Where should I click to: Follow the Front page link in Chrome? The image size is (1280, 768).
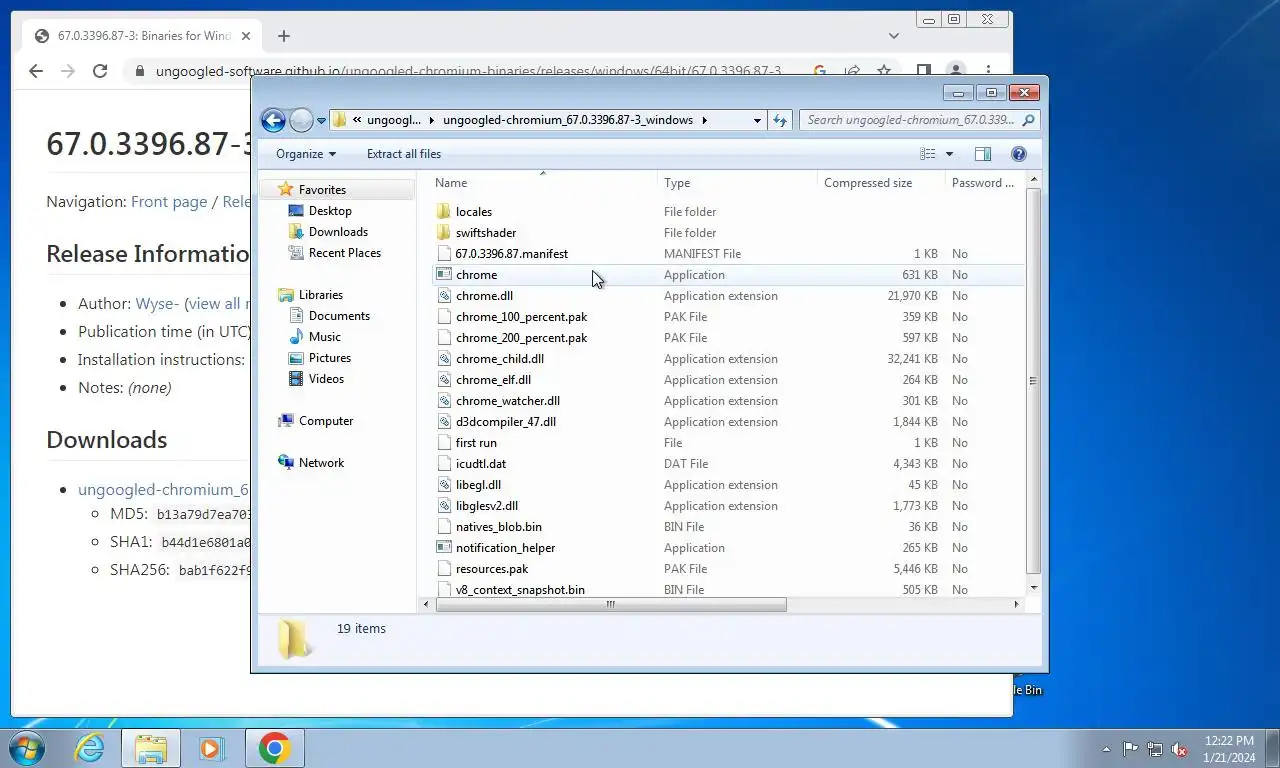[x=169, y=202]
